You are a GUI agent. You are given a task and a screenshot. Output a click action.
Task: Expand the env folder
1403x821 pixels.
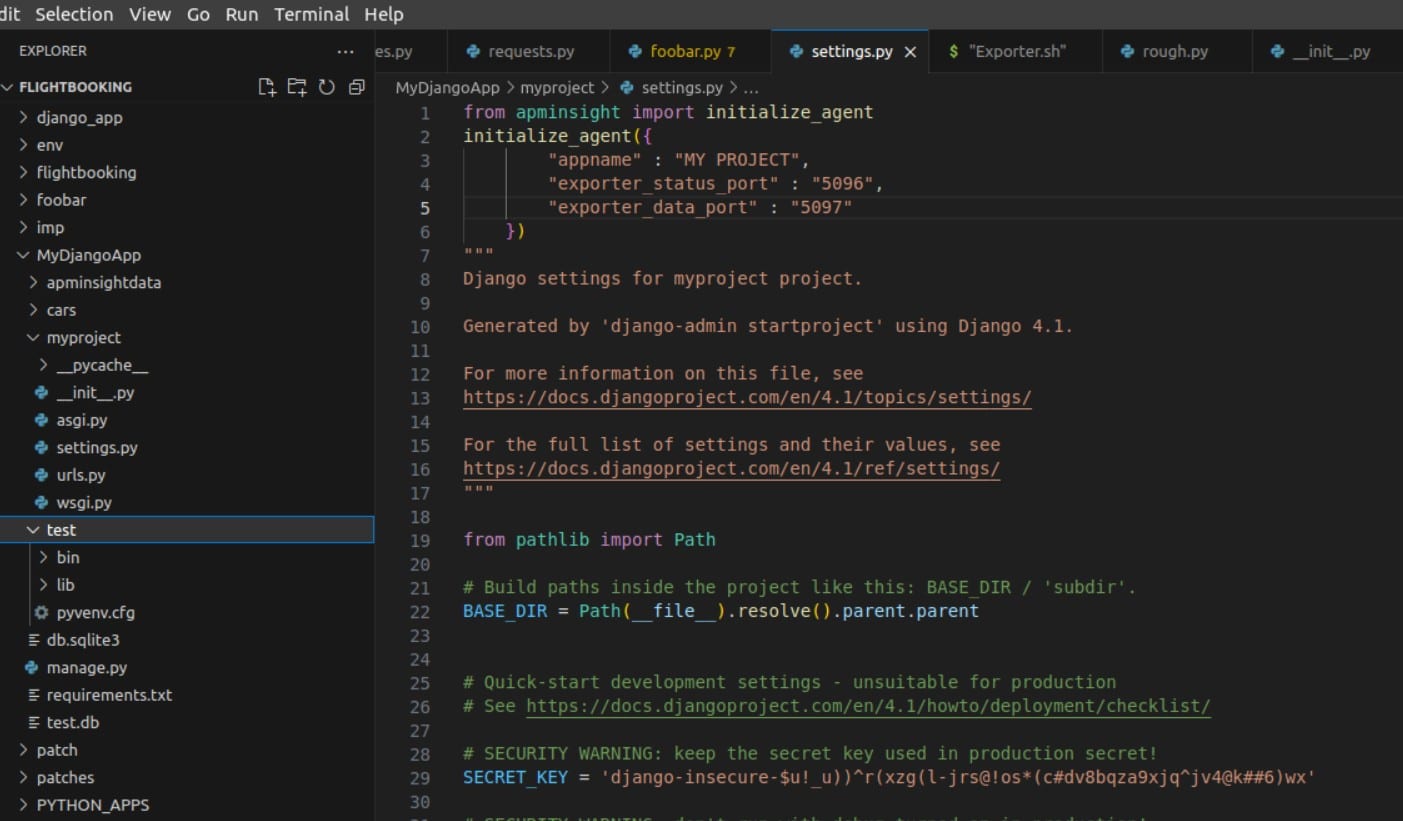(x=24, y=145)
